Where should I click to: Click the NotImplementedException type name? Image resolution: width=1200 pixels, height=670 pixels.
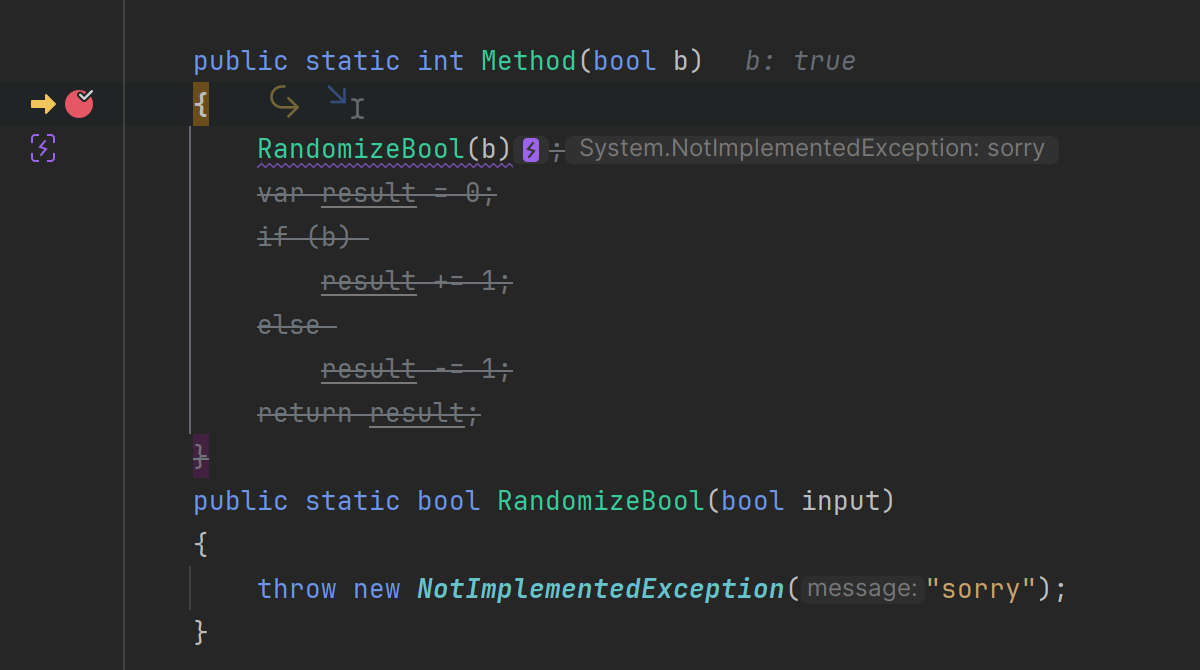click(x=600, y=589)
